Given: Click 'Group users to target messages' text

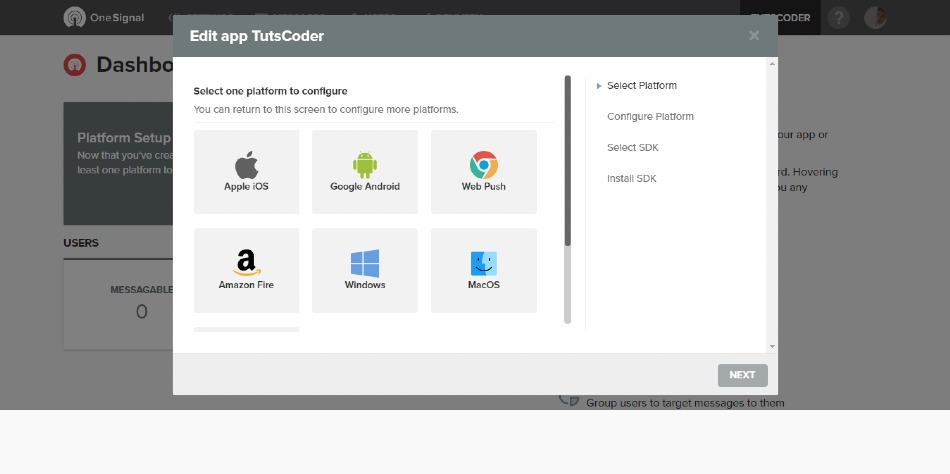Looking at the screenshot, I should pyautogui.click(x=685, y=403).
